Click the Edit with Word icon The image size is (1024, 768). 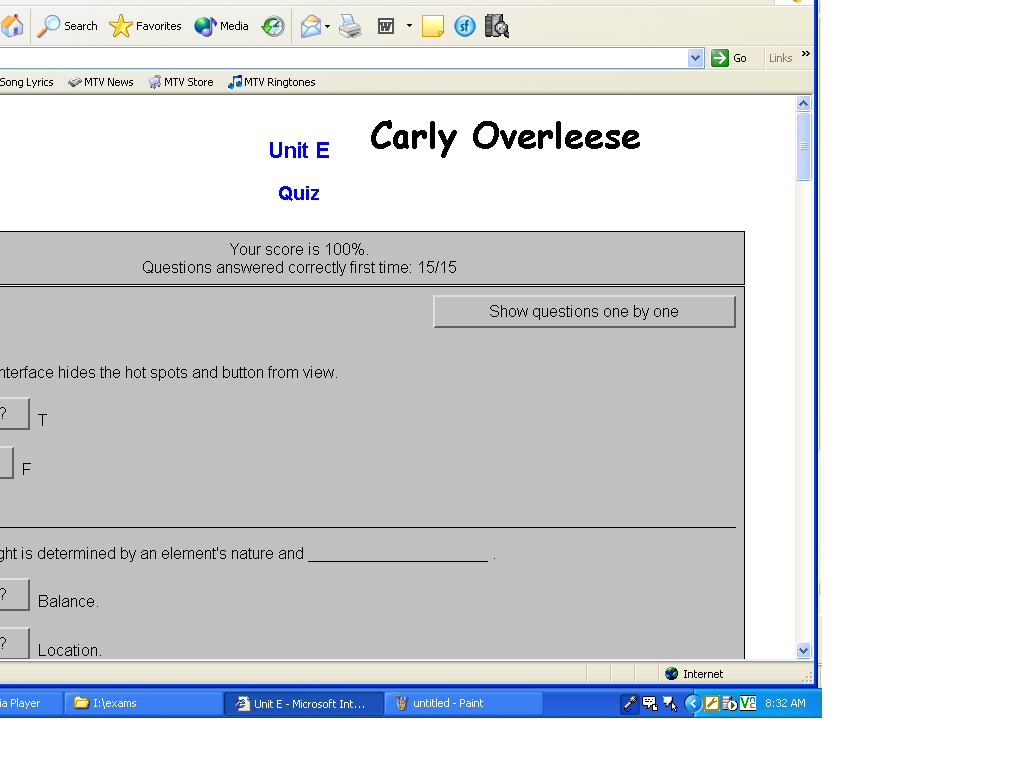[x=386, y=26]
